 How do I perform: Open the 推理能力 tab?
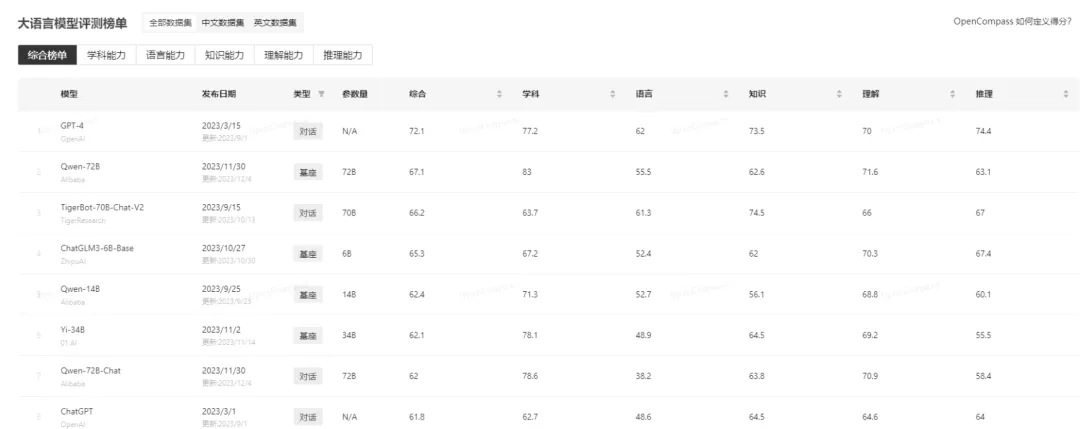[x=343, y=55]
